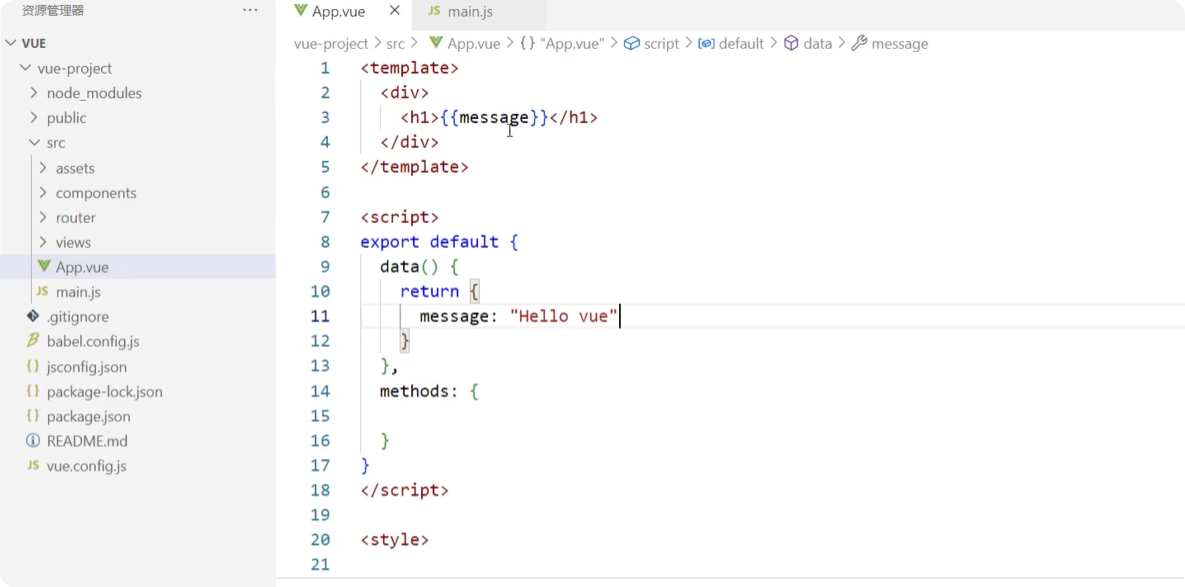Viewport: 1185px width, 587px height.
Task: Click the info icon beside README.md
Action: pyautogui.click(x=32, y=440)
